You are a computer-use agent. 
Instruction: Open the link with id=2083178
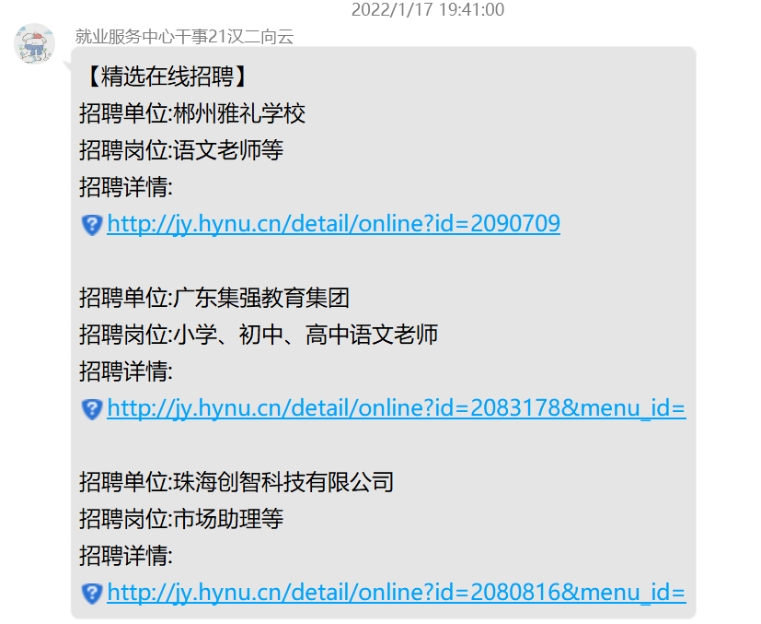tap(396, 408)
